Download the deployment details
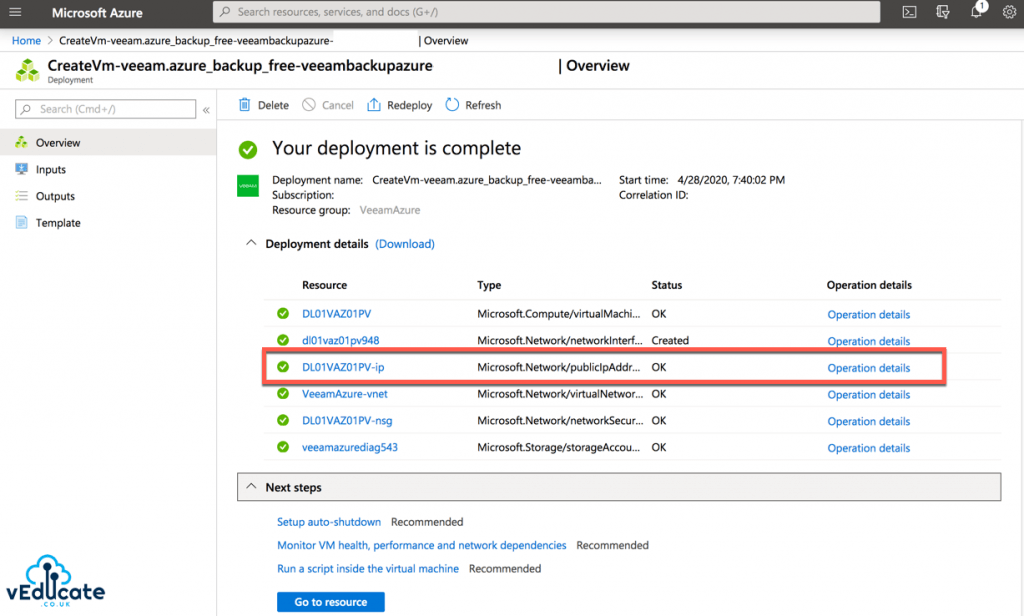Screen dimensions: 1024x616 [x=404, y=243]
